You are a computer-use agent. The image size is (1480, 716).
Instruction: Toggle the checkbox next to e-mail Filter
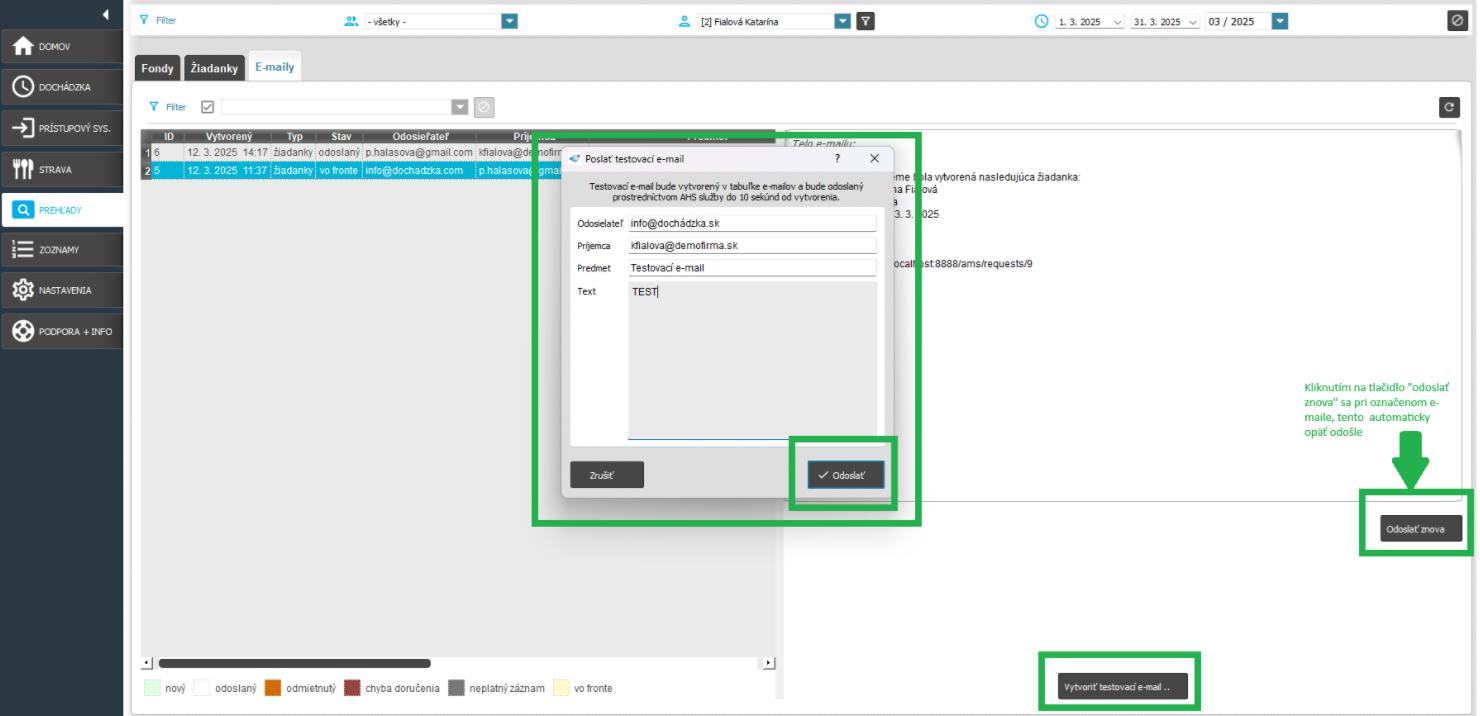207,107
